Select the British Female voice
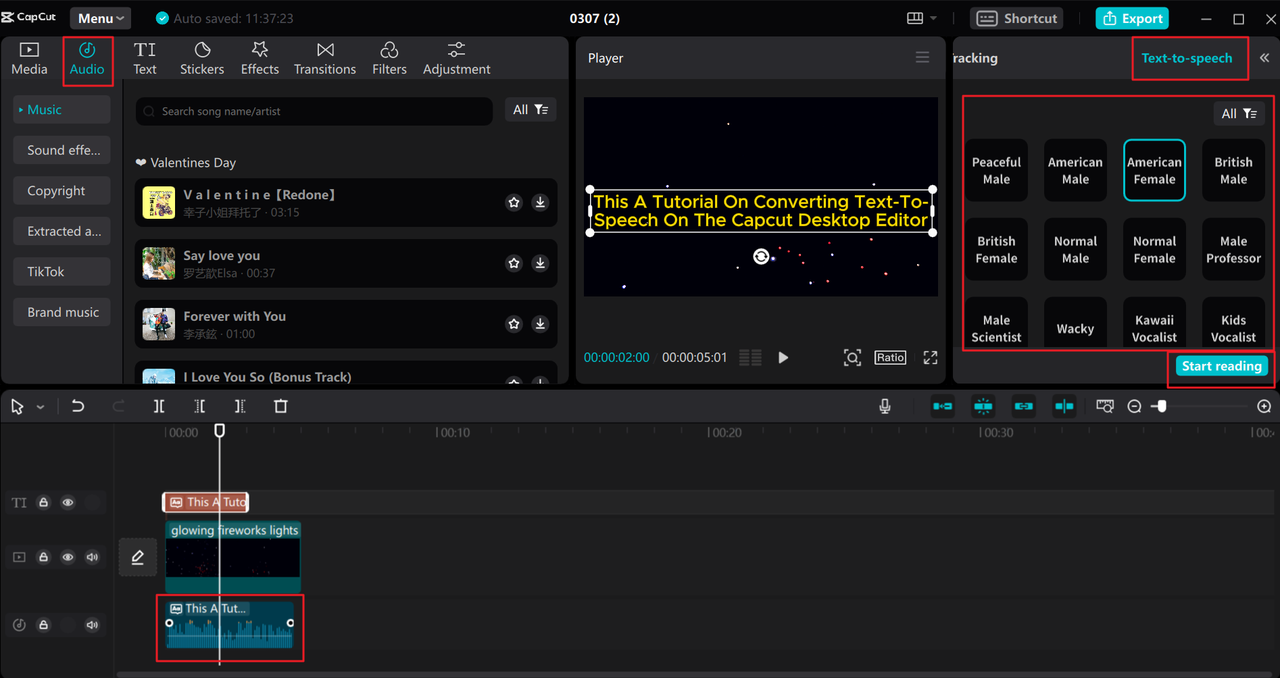 coord(996,249)
